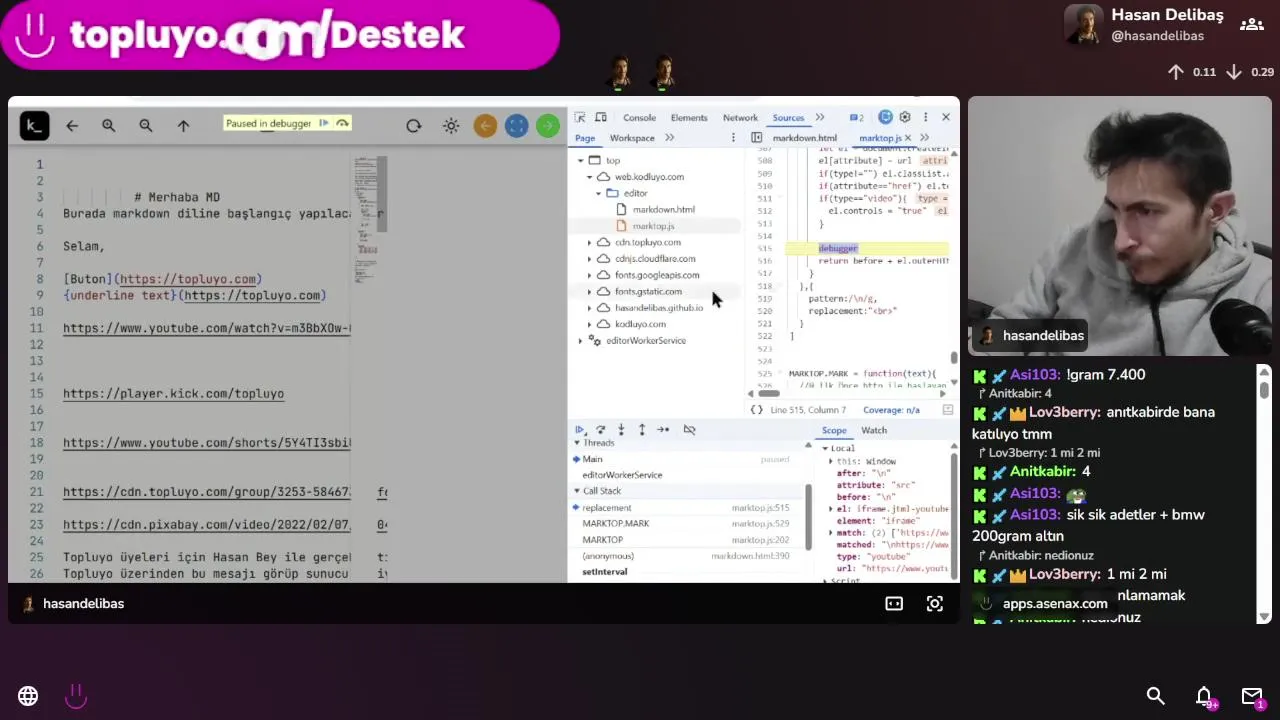
Task: Select the Page navigator tab
Action: [585, 138]
